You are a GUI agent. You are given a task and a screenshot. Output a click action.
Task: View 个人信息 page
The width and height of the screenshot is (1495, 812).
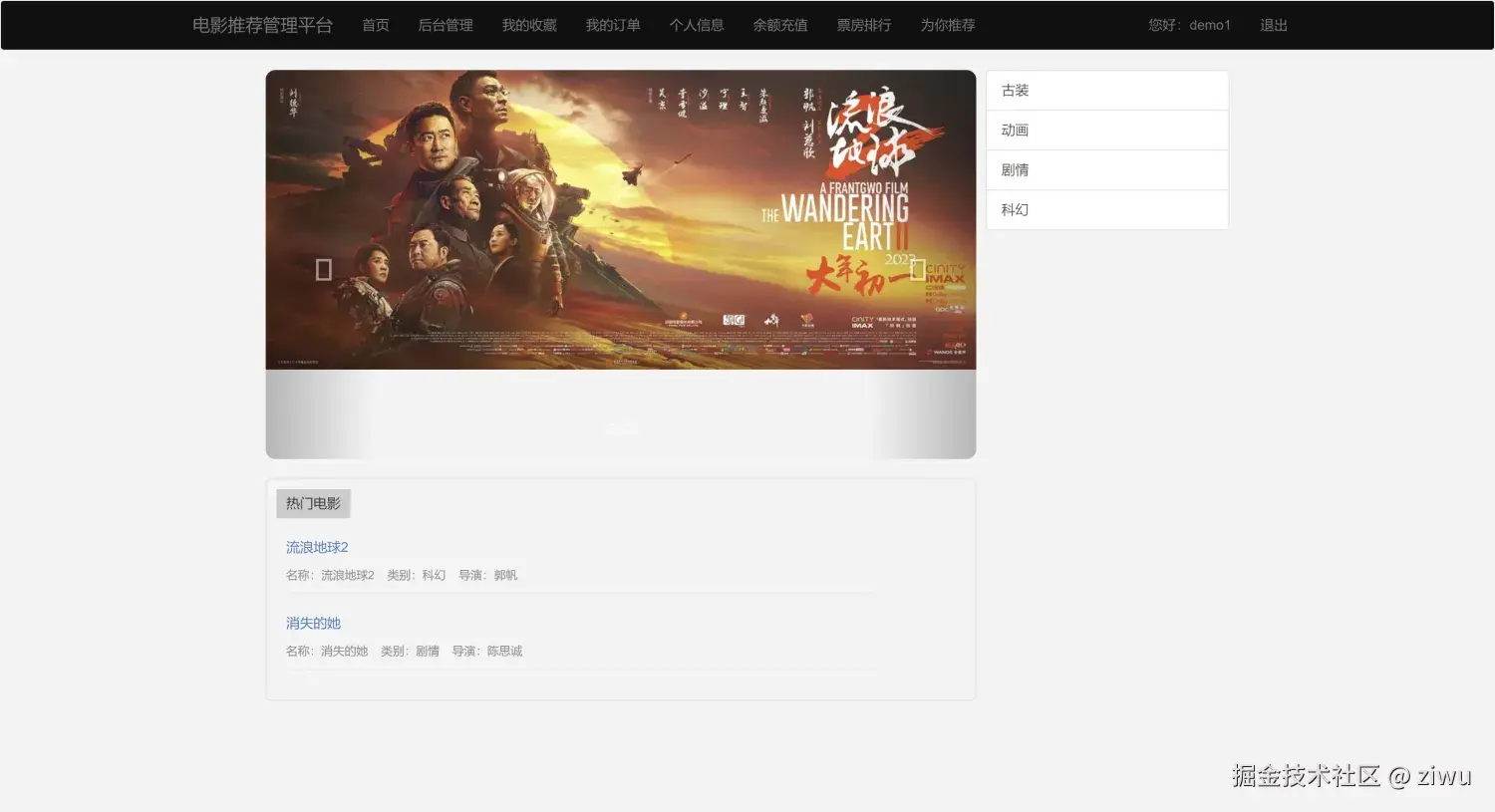(x=697, y=25)
